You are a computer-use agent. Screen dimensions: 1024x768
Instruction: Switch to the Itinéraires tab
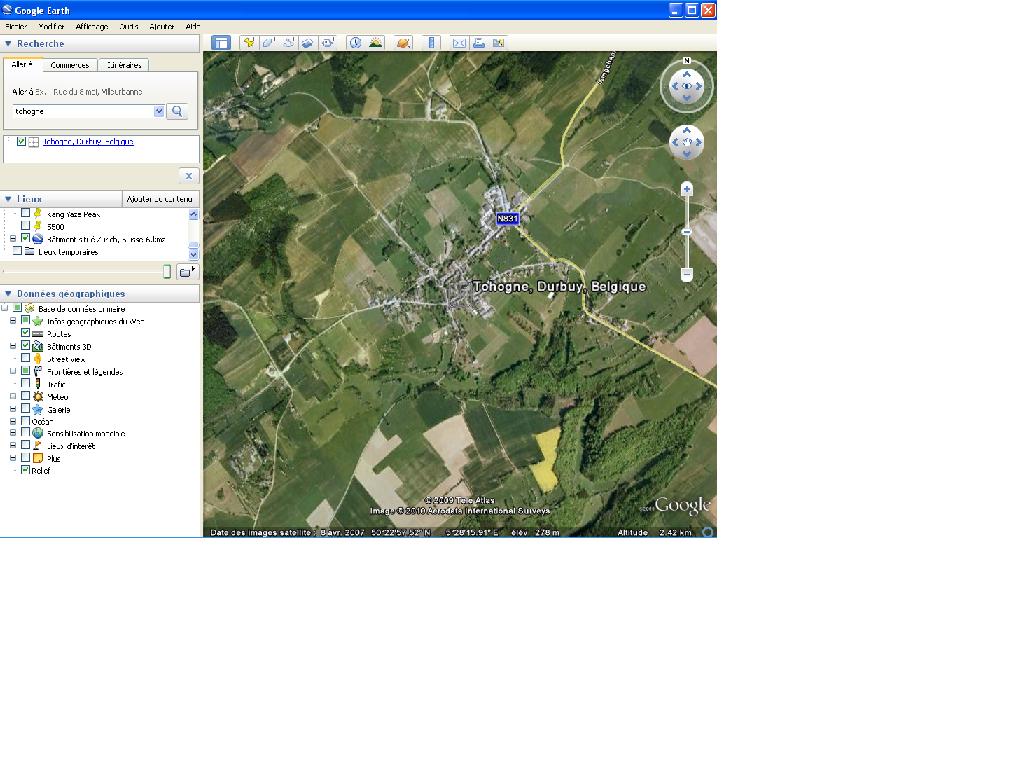124,65
